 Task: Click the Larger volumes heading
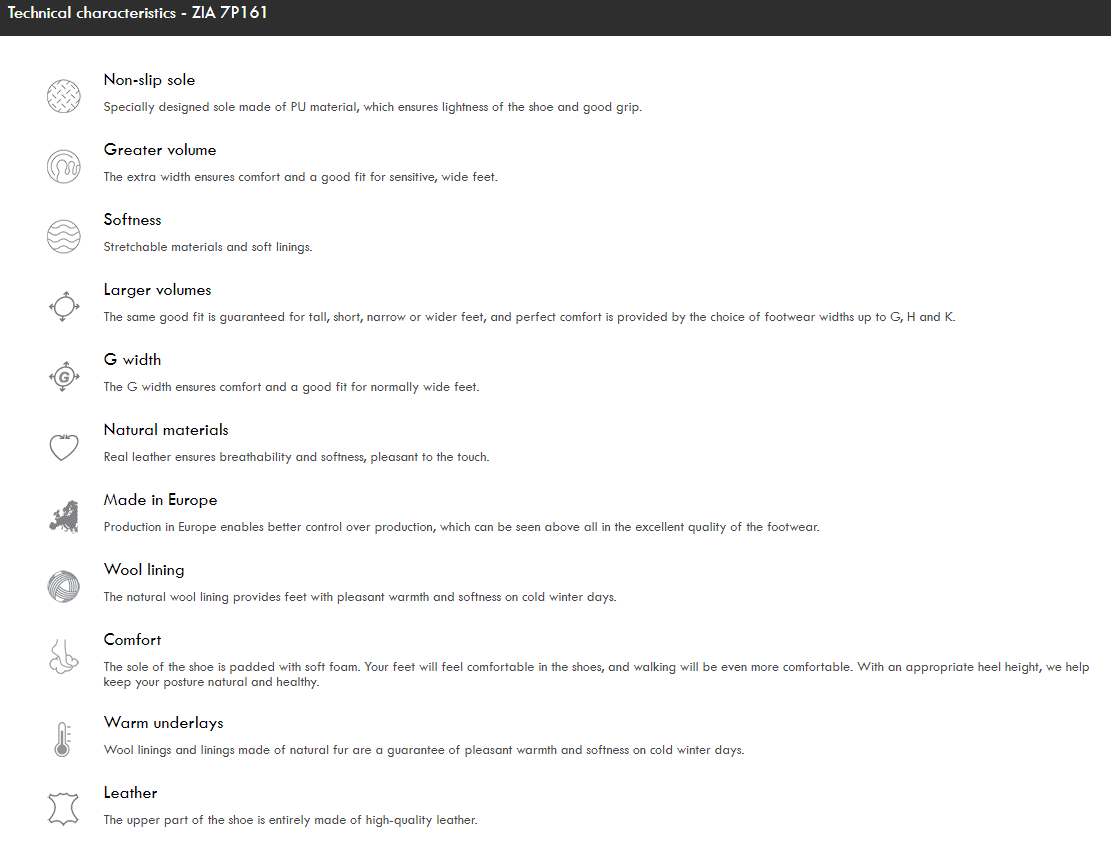[x=157, y=290]
